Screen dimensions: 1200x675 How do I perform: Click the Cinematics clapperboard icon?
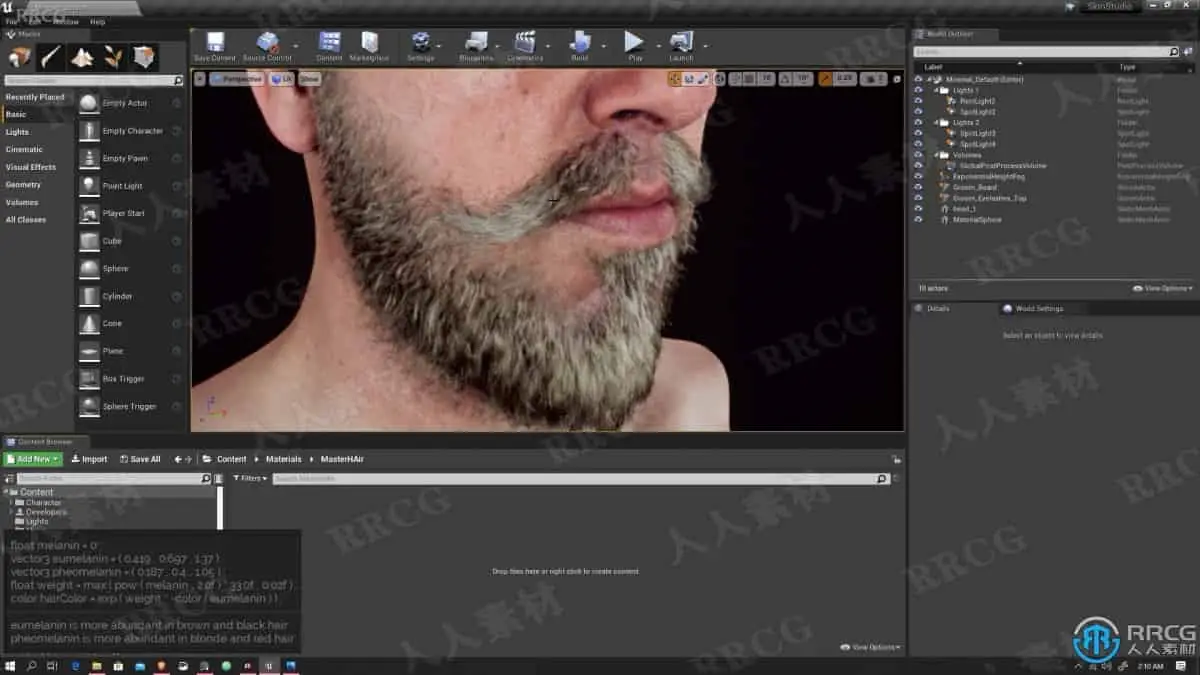click(x=524, y=43)
